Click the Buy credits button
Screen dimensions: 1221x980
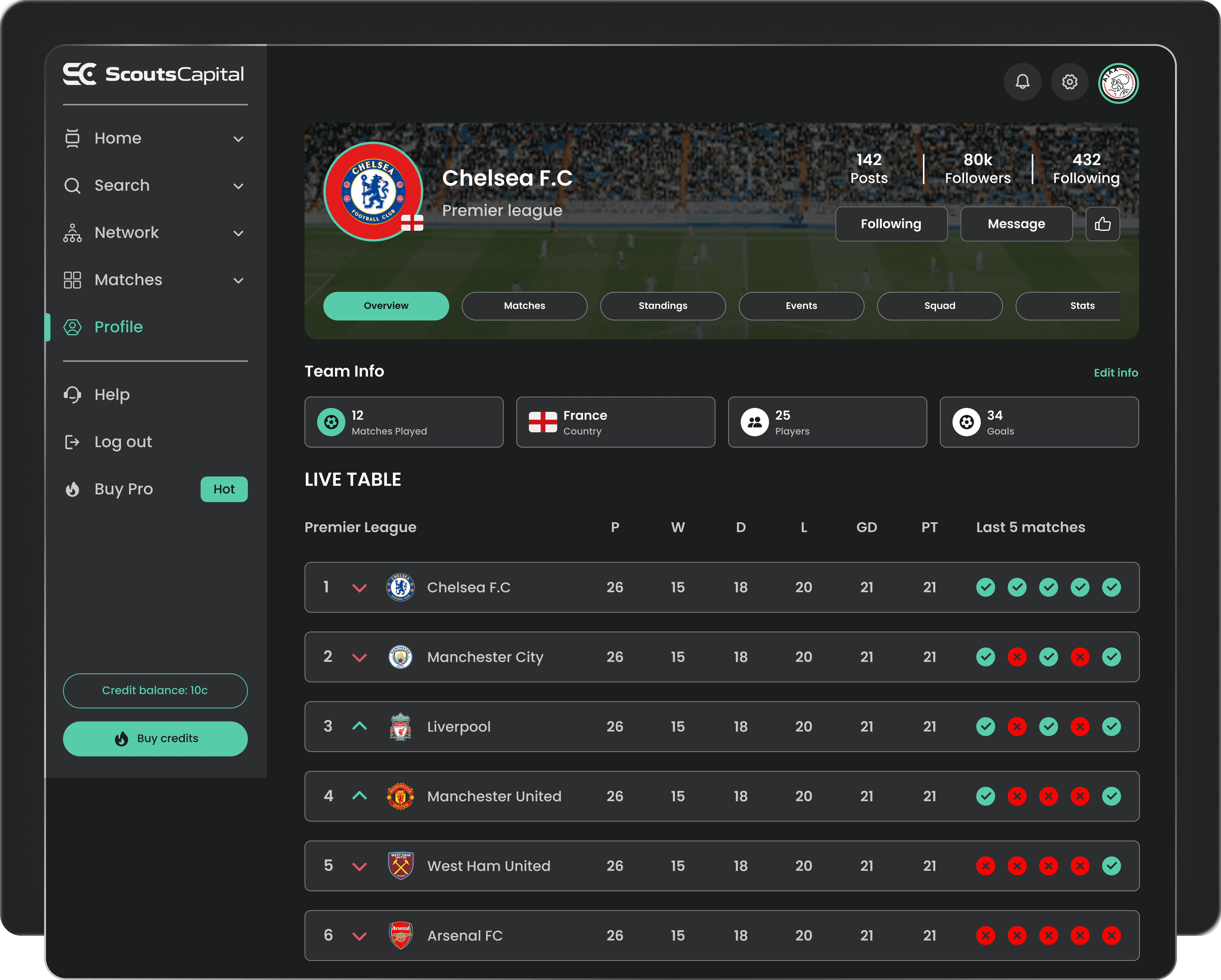point(155,738)
